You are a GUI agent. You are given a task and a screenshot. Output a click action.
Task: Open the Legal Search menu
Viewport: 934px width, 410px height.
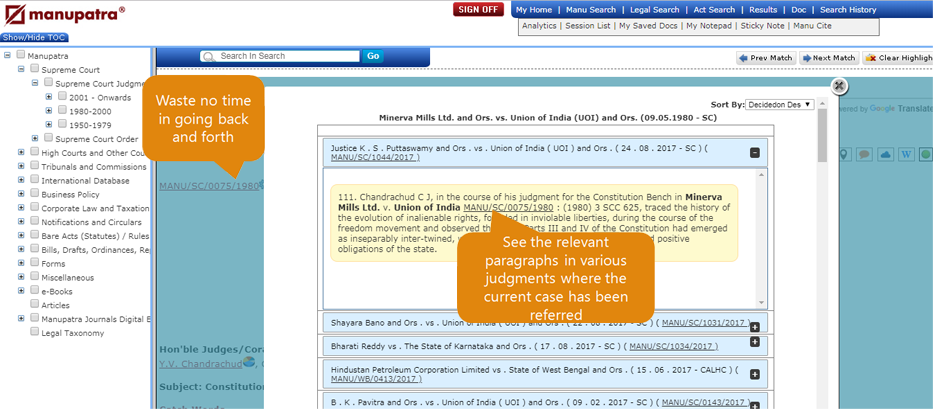[x=654, y=10]
